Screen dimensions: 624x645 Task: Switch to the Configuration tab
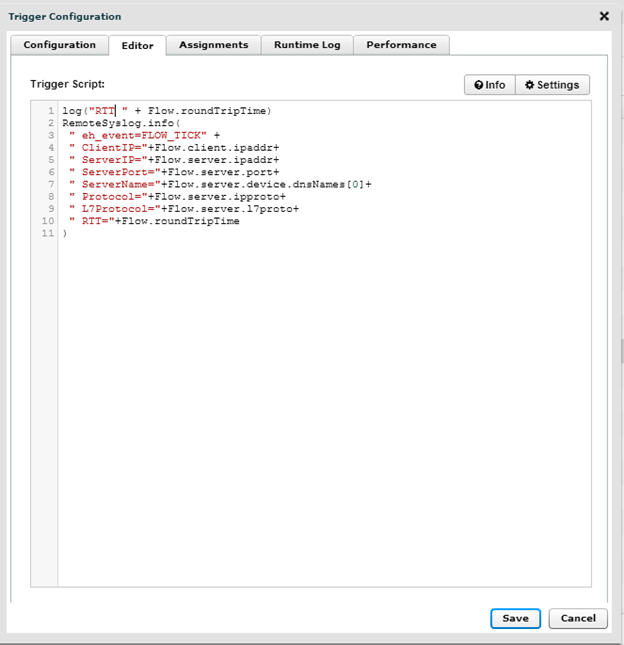pos(60,45)
